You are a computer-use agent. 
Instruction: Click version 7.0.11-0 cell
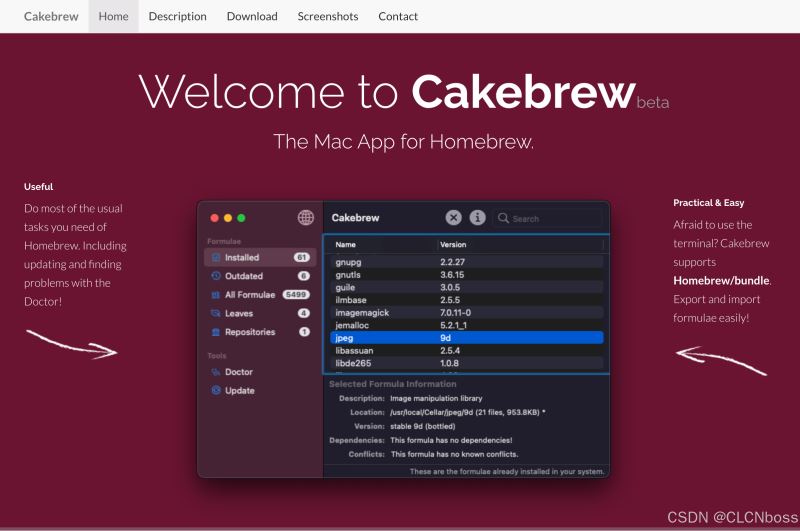tap(455, 313)
